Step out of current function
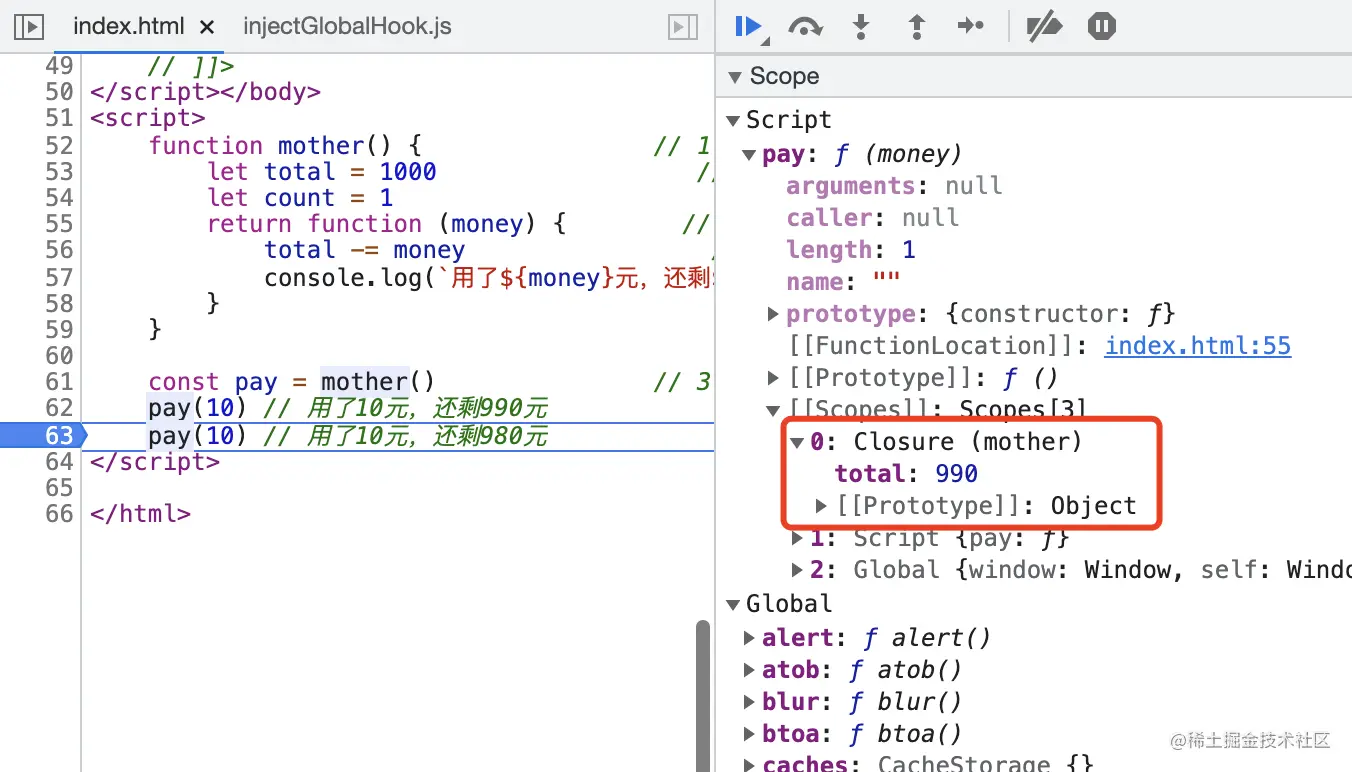The image size is (1352, 772). click(916, 27)
